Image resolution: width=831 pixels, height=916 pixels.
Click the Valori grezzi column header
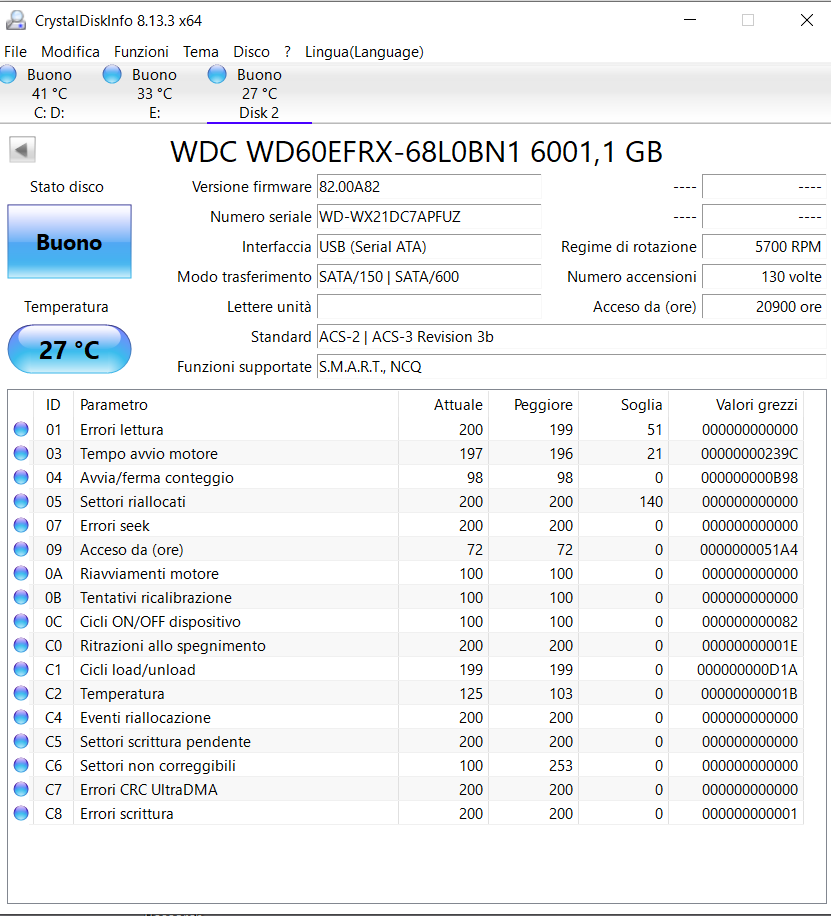[x=736, y=405]
